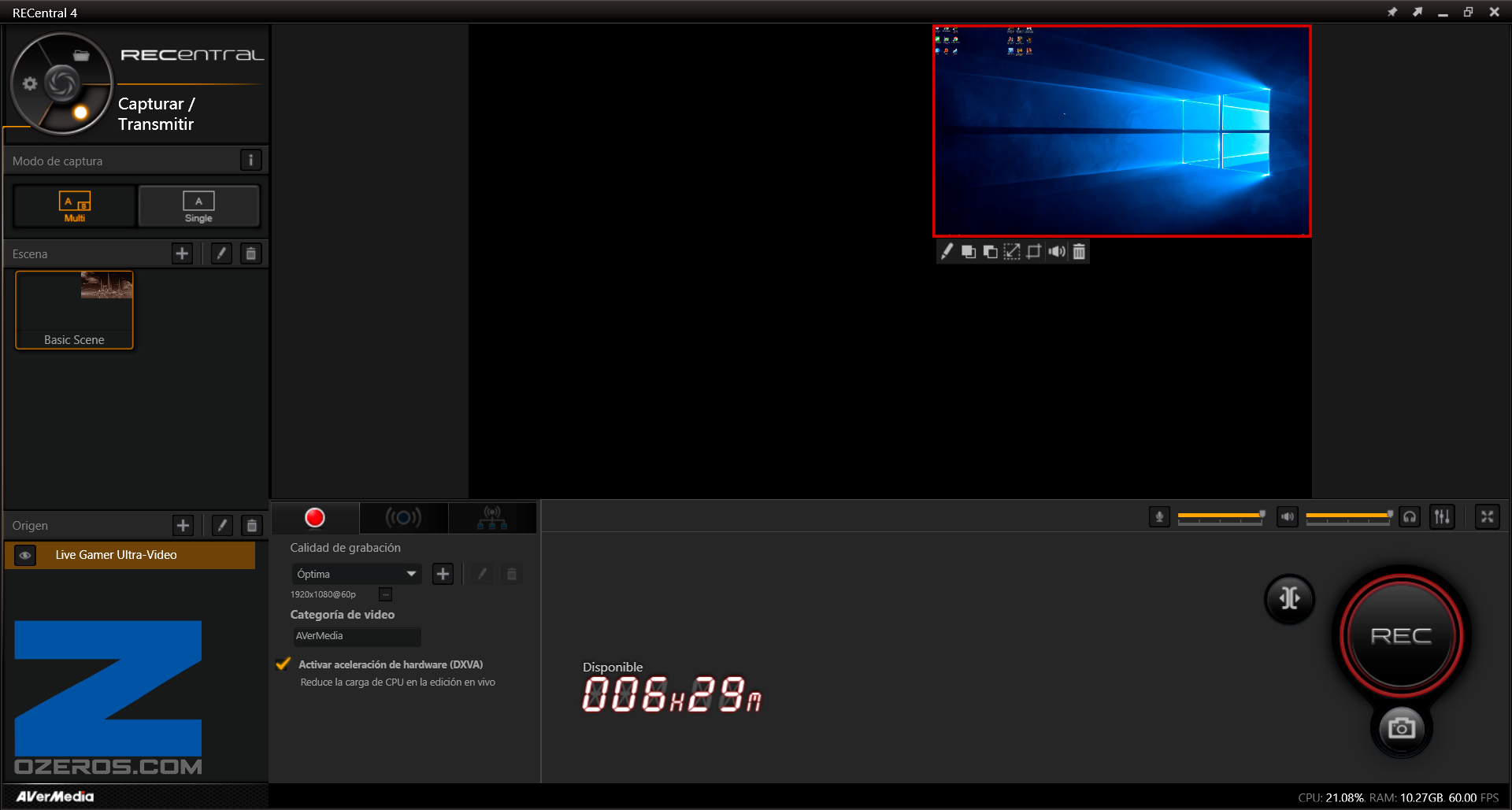Fit the preview source to screen
1512x810 pixels.
point(1012,251)
